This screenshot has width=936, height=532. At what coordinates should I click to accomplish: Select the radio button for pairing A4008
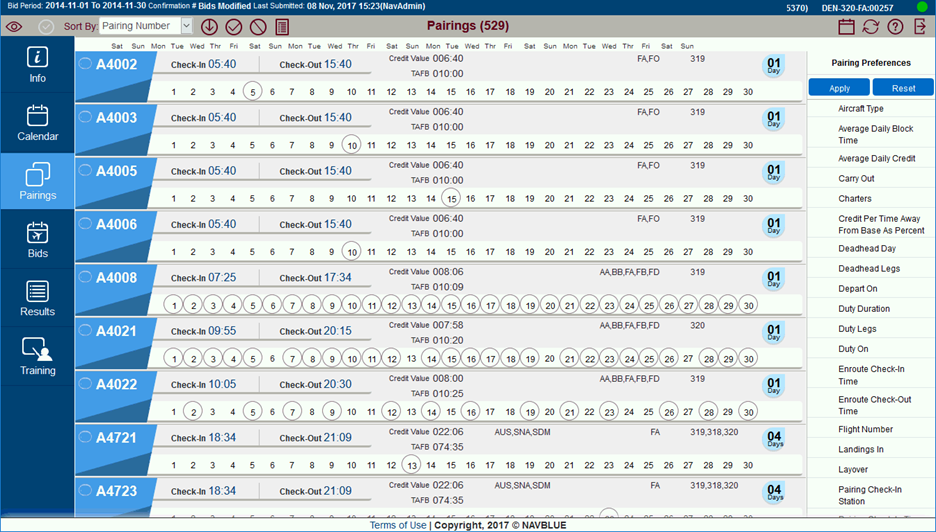[85, 276]
